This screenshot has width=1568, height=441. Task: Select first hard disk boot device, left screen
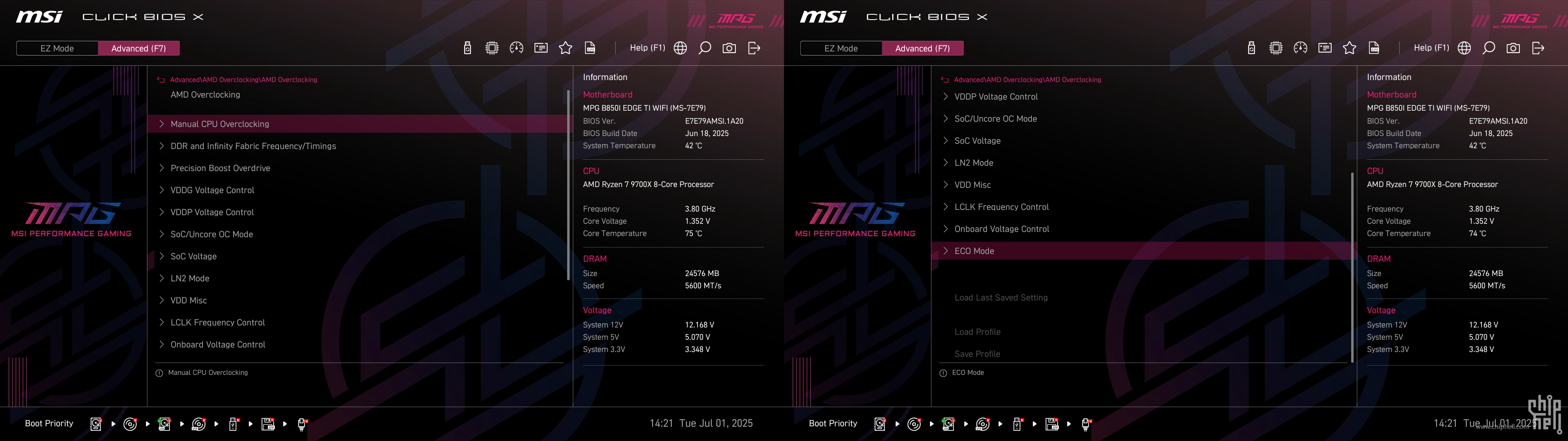coord(96,424)
